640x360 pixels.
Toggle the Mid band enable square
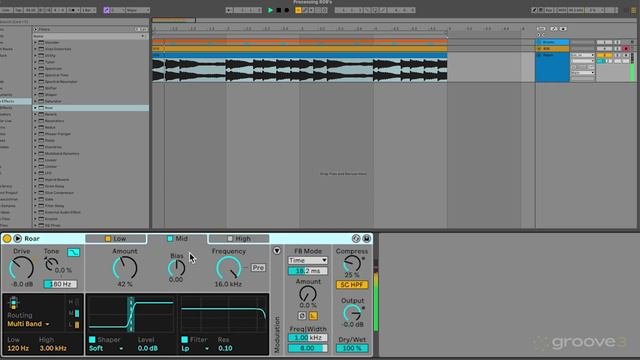170,239
